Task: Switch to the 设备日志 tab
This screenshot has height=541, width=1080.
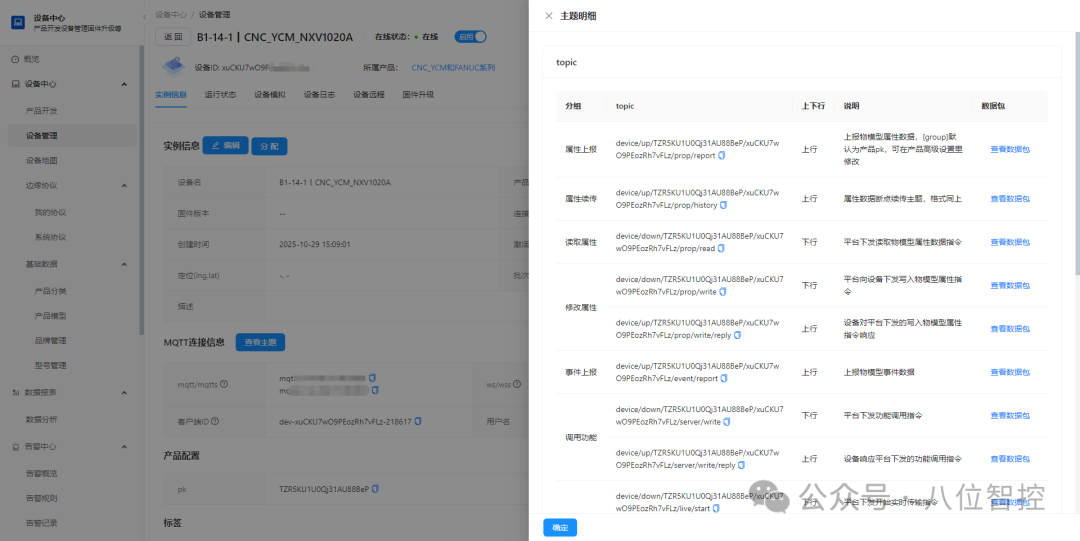Action: pyautogui.click(x=320, y=95)
